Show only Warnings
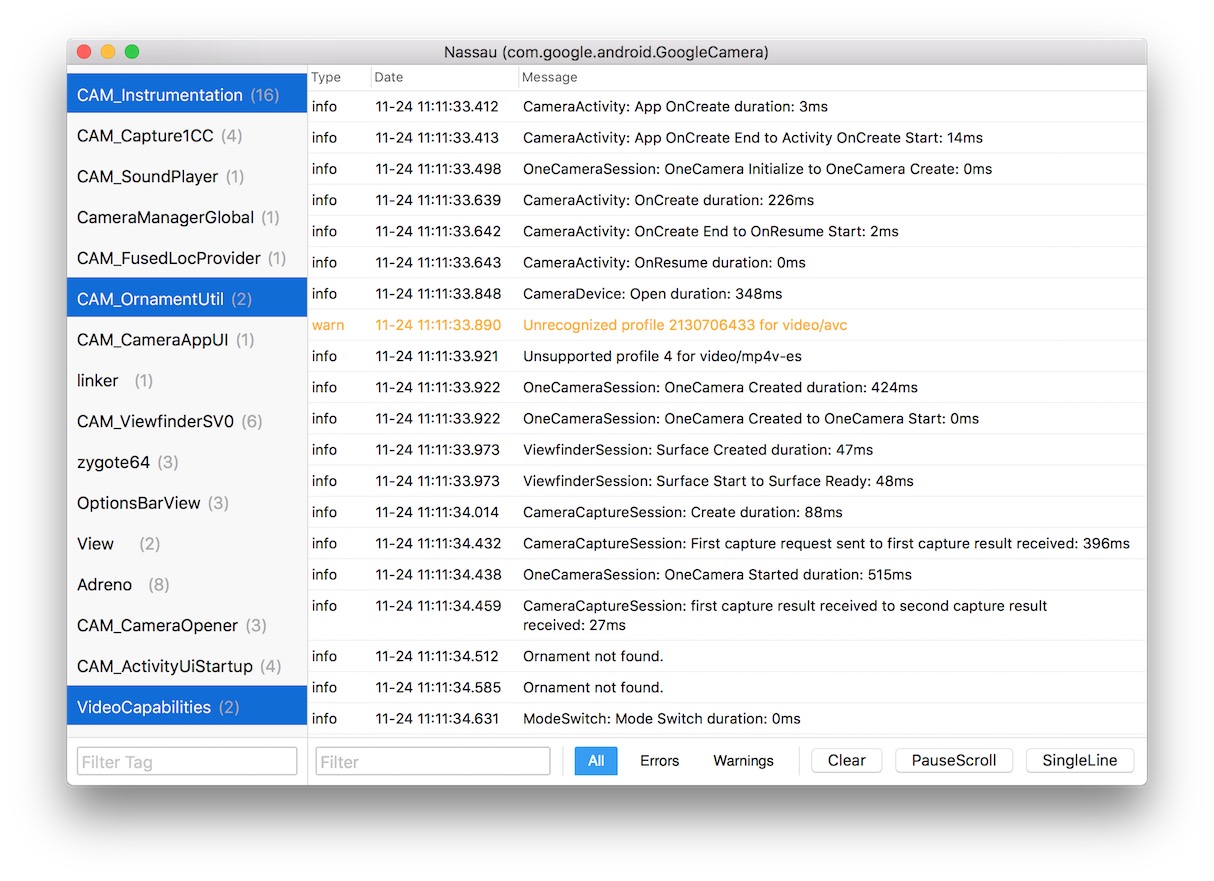This screenshot has width=1214, height=881. pos(743,761)
